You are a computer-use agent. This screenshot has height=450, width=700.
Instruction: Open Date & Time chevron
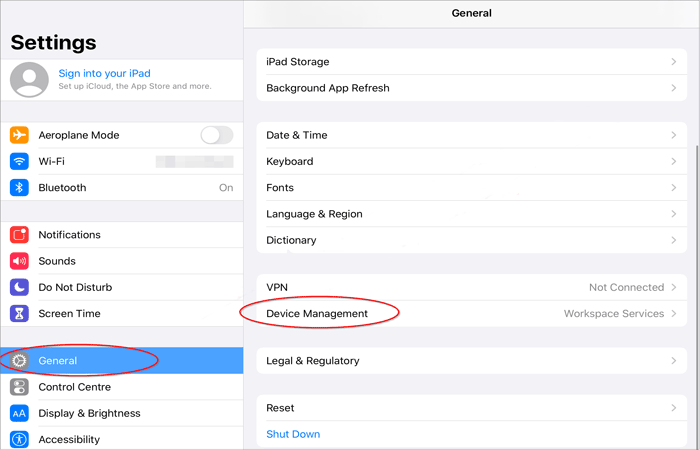(674, 135)
